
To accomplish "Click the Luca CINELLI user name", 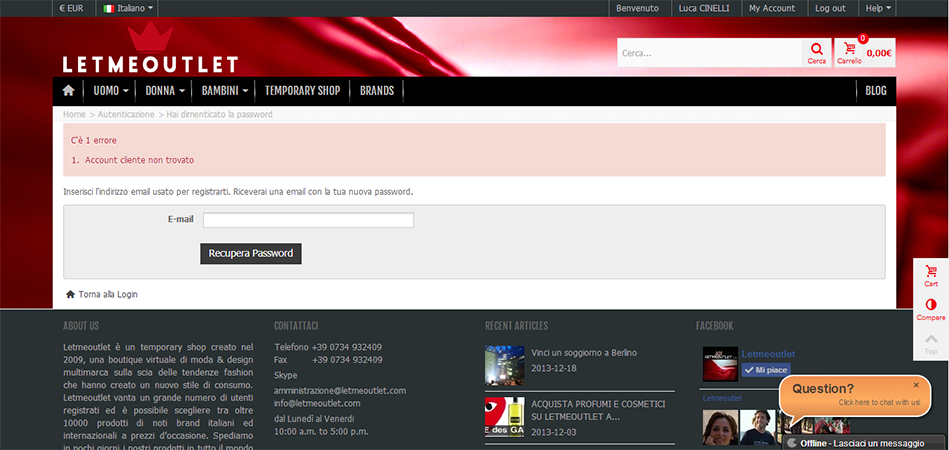I will point(704,8).
